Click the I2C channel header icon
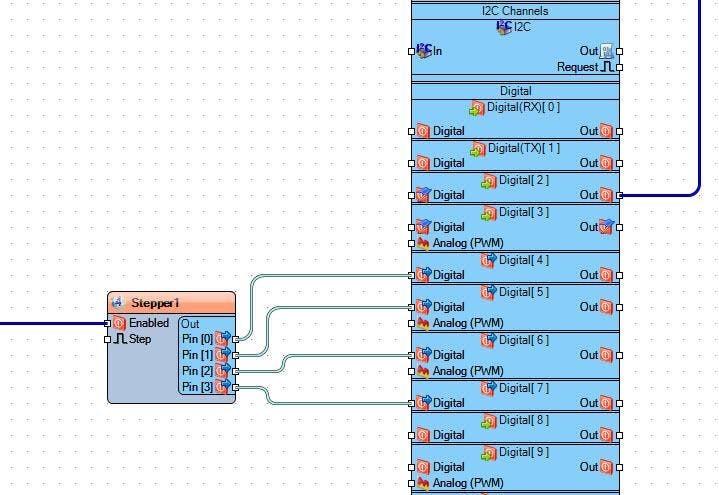 pos(504,27)
